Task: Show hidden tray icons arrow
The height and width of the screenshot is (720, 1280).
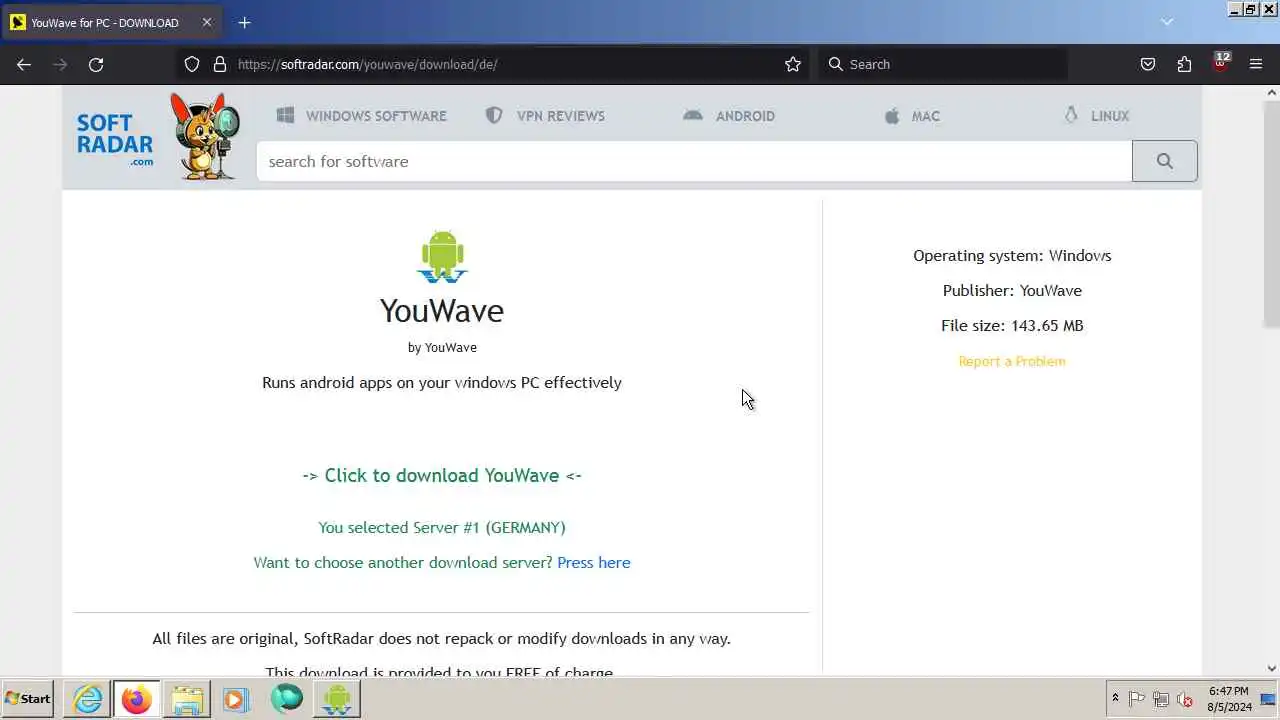Action: (x=1115, y=699)
